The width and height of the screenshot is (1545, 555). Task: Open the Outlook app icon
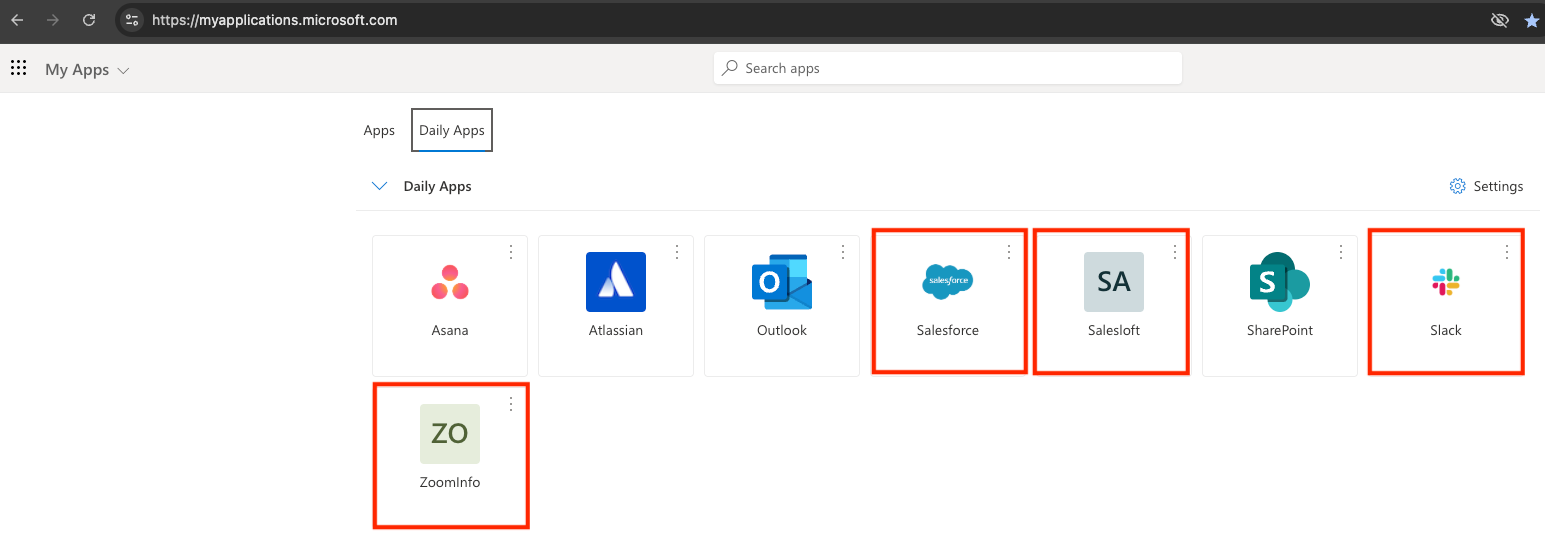coord(782,282)
